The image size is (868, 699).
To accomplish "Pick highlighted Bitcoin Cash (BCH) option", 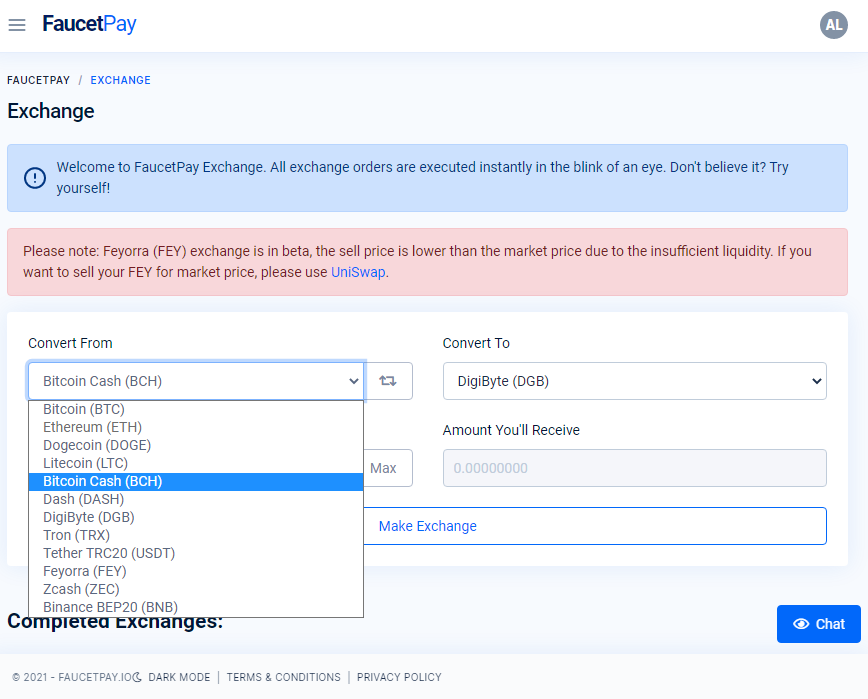I will pos(196,481).
